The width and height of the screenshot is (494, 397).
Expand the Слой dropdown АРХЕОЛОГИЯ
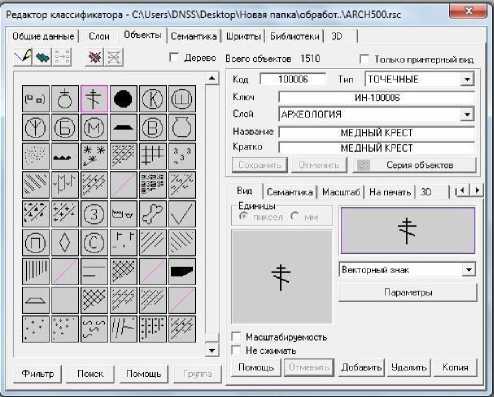click(467, 114)
